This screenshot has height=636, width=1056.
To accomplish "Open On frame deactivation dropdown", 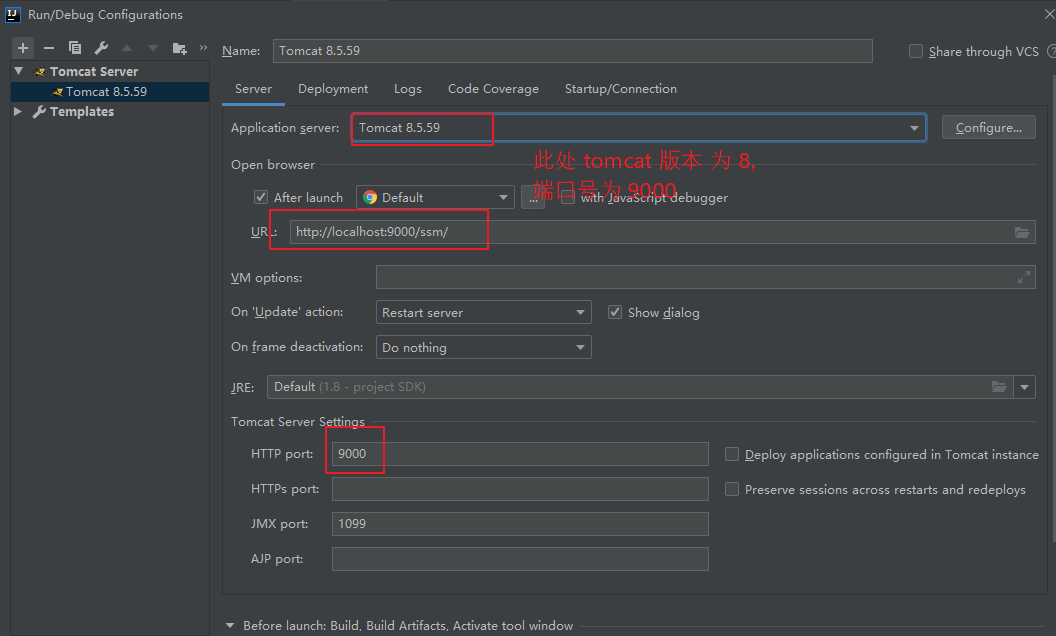I will coord(580,348).
